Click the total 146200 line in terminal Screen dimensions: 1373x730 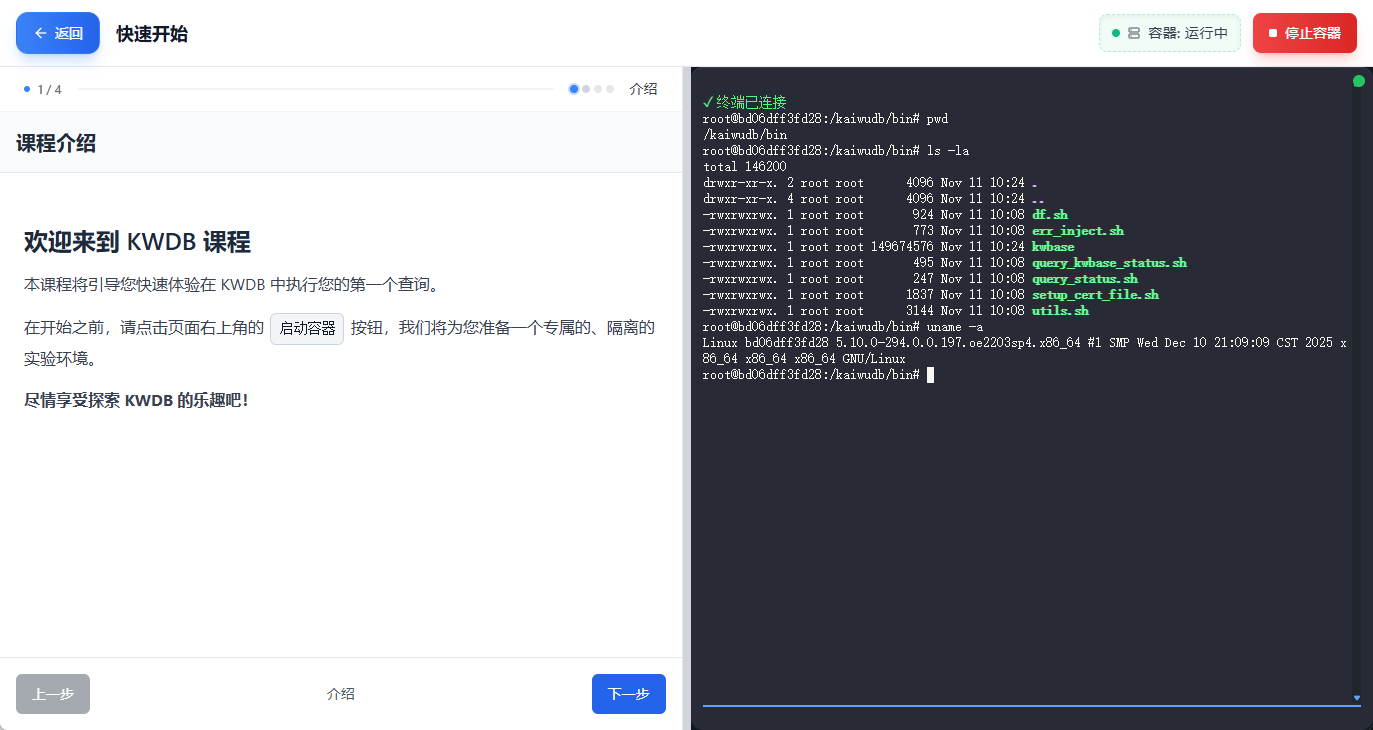point(745,167)
